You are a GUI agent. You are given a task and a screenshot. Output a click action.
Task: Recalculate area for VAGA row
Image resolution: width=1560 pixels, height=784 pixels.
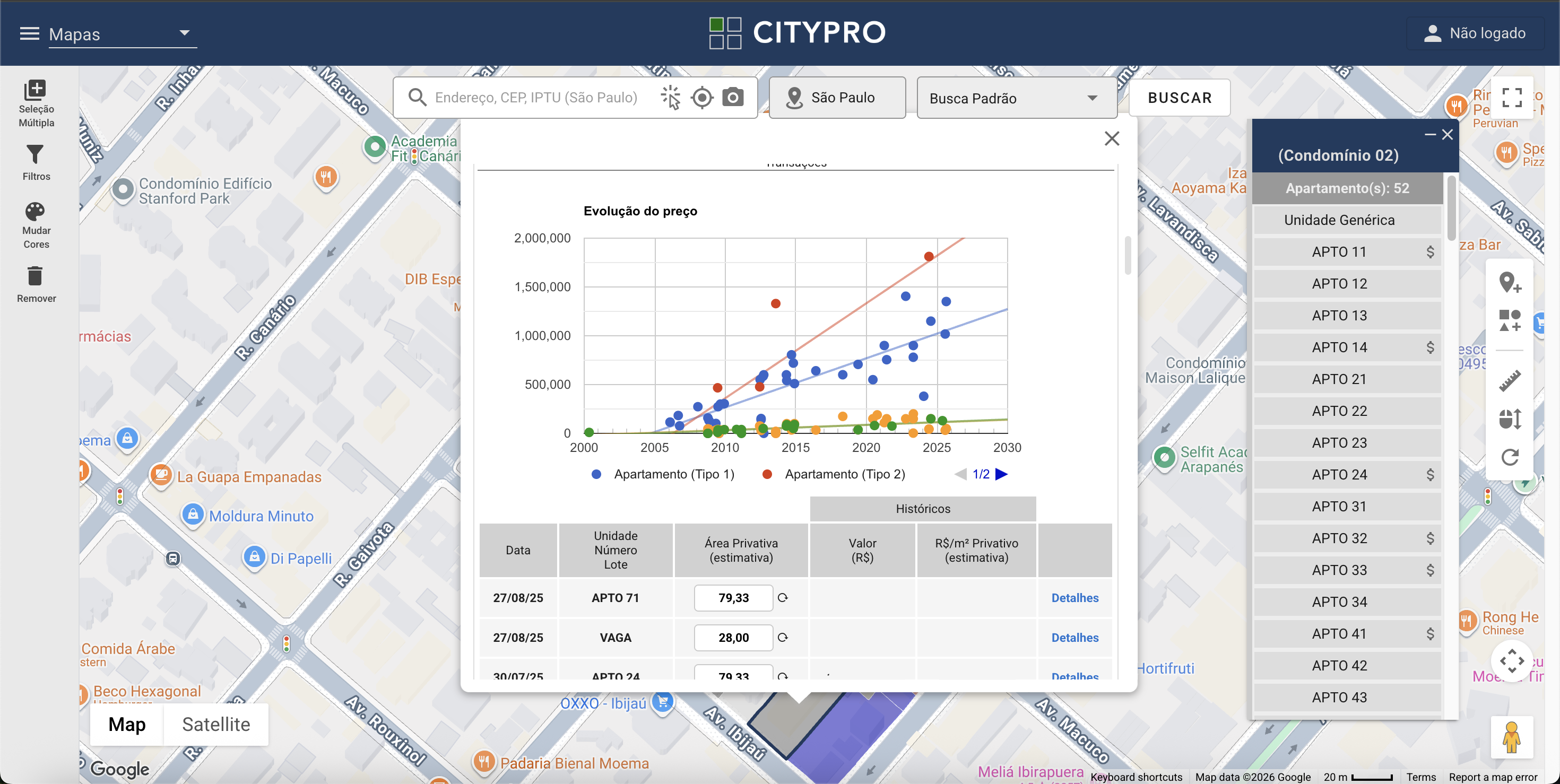(783, 638)
